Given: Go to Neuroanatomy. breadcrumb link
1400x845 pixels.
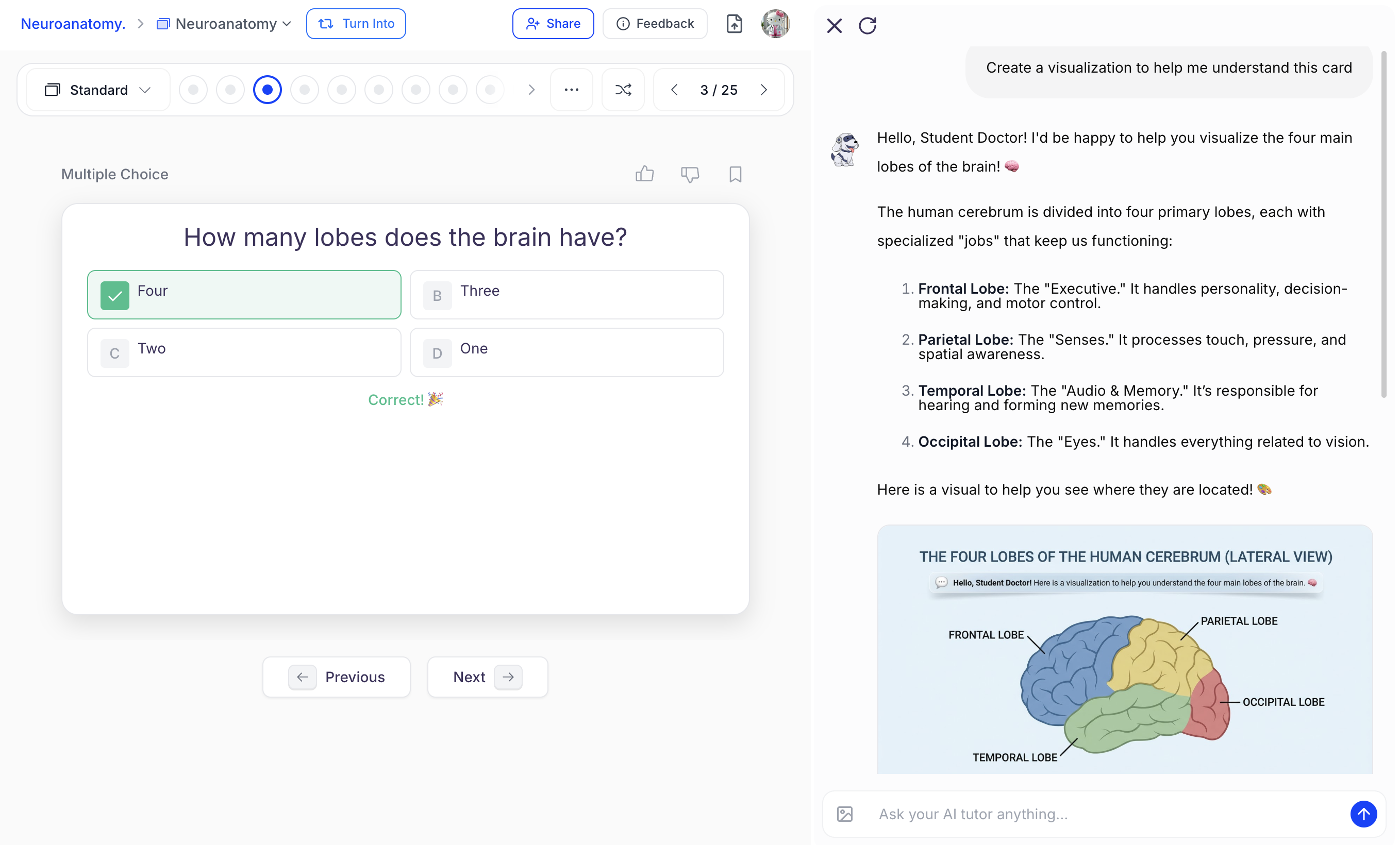Looking at the screenshot, I should pyautogui.click(x=73, y=24).
